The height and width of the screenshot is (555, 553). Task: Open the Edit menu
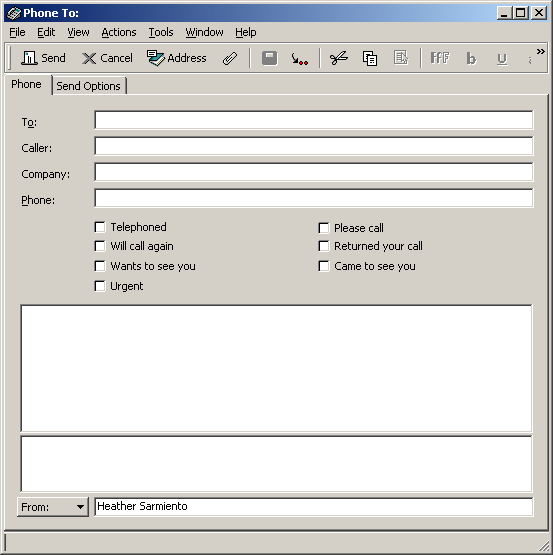[46, 32]
